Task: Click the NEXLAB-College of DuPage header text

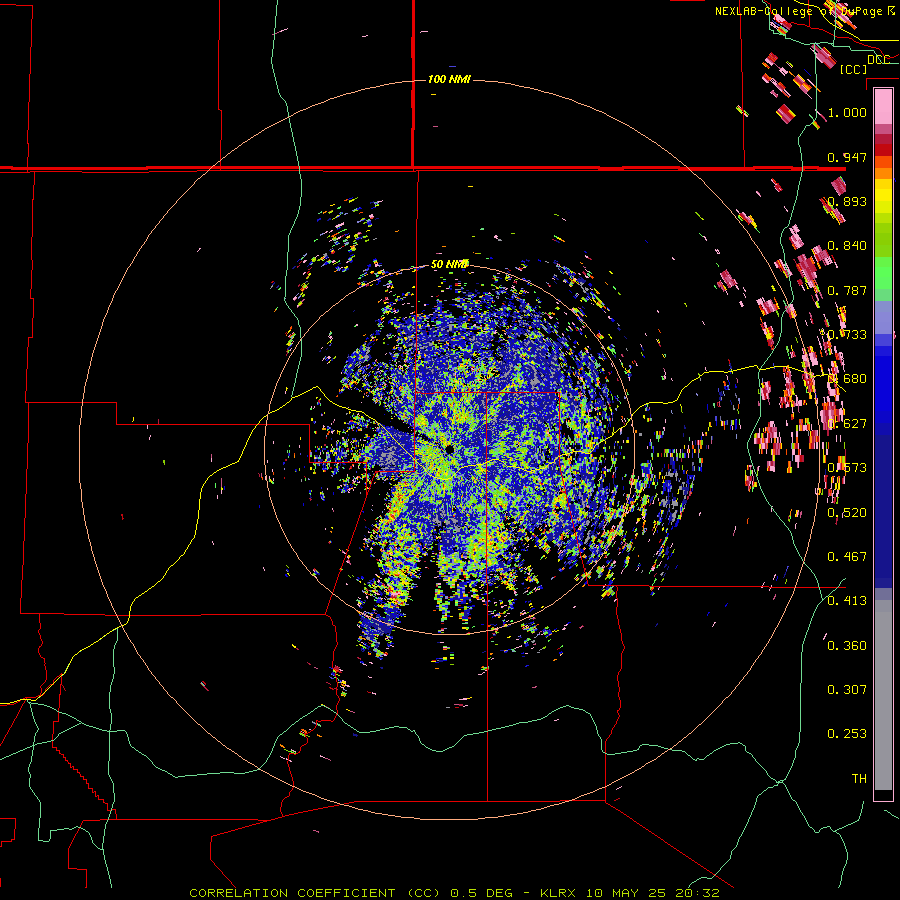Action: click(x=800, y=11)
